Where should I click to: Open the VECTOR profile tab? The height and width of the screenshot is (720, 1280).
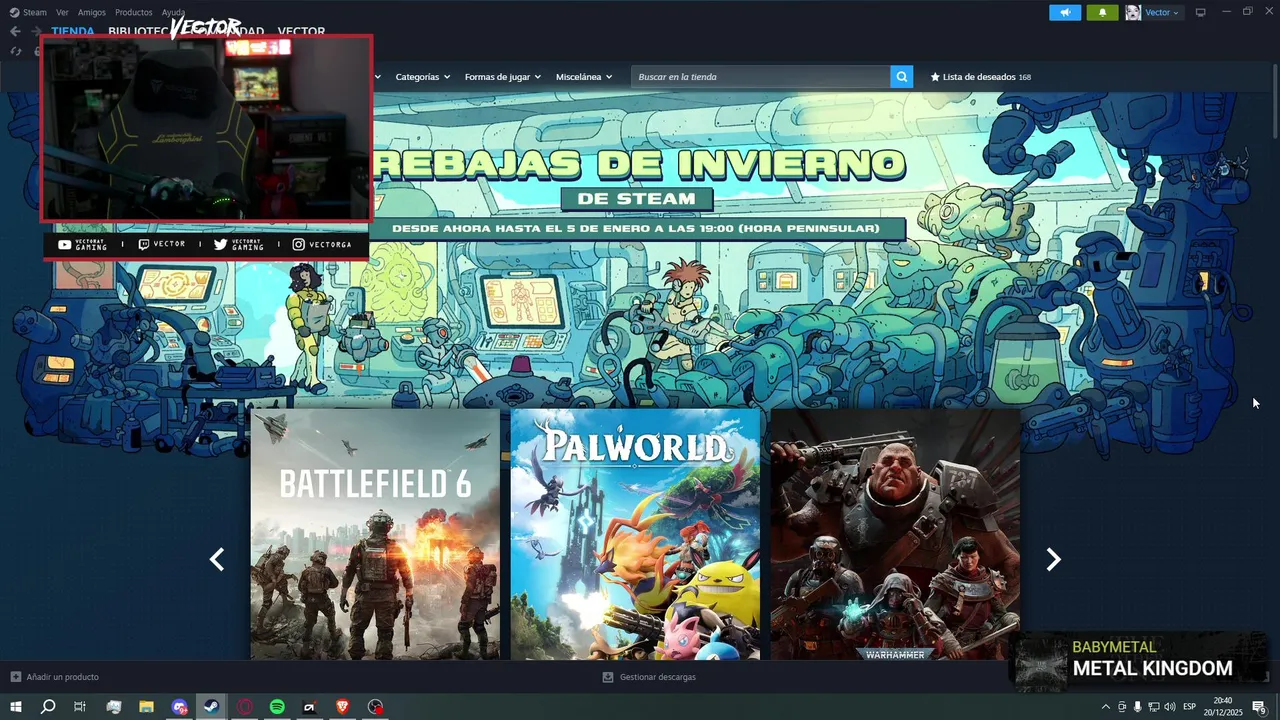[x=301, y=31]
